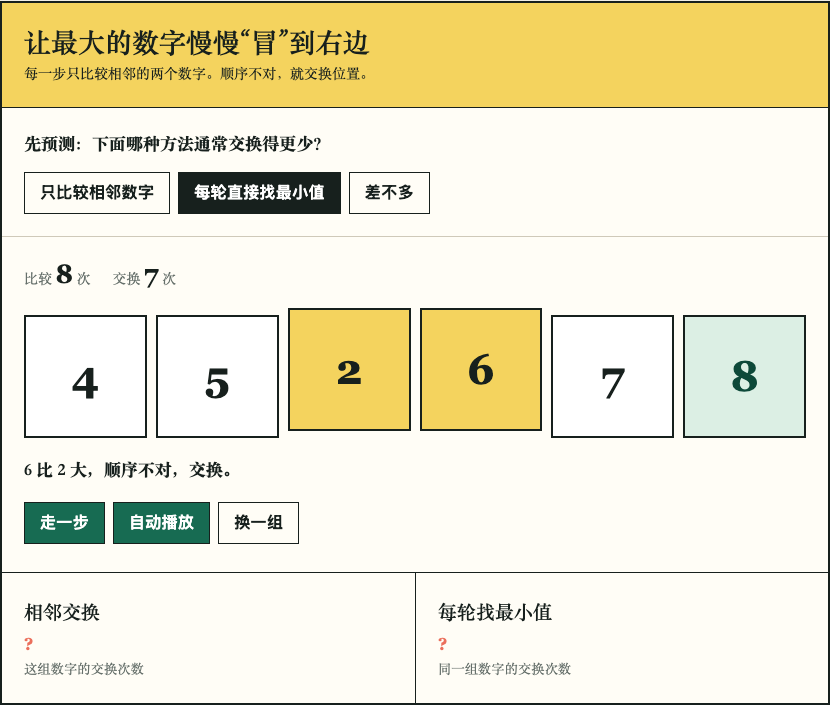Click the subtitle 每一步只比较相邻的两个数字
Screen dimensions: 830x705
click(196, 74)
